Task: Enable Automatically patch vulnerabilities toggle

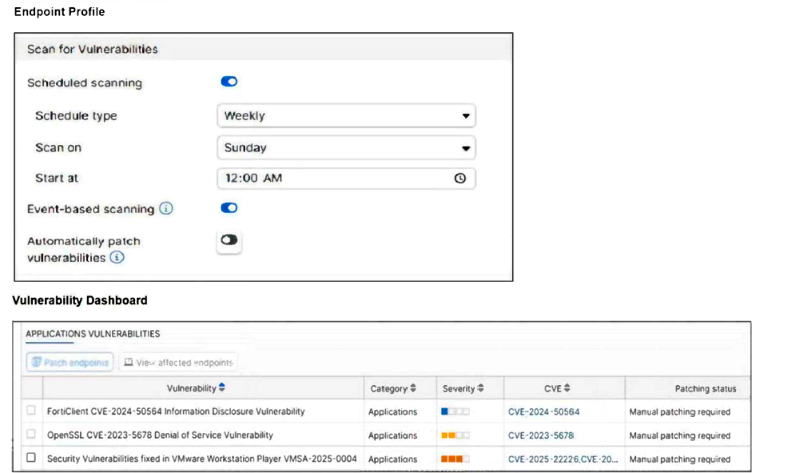Action: coord(229,240)
